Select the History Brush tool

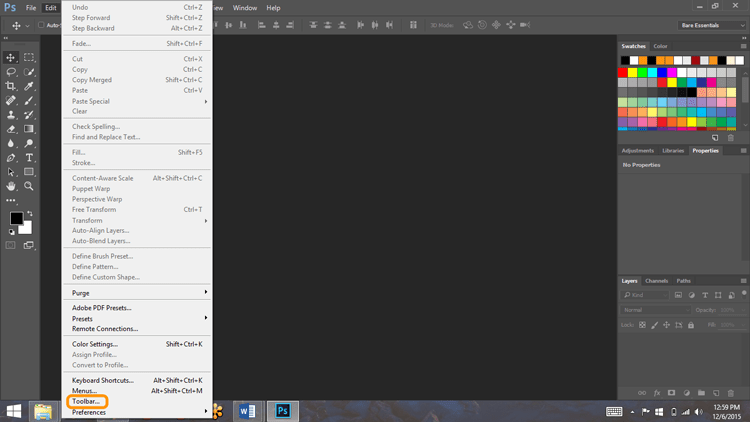pos(29,115)
